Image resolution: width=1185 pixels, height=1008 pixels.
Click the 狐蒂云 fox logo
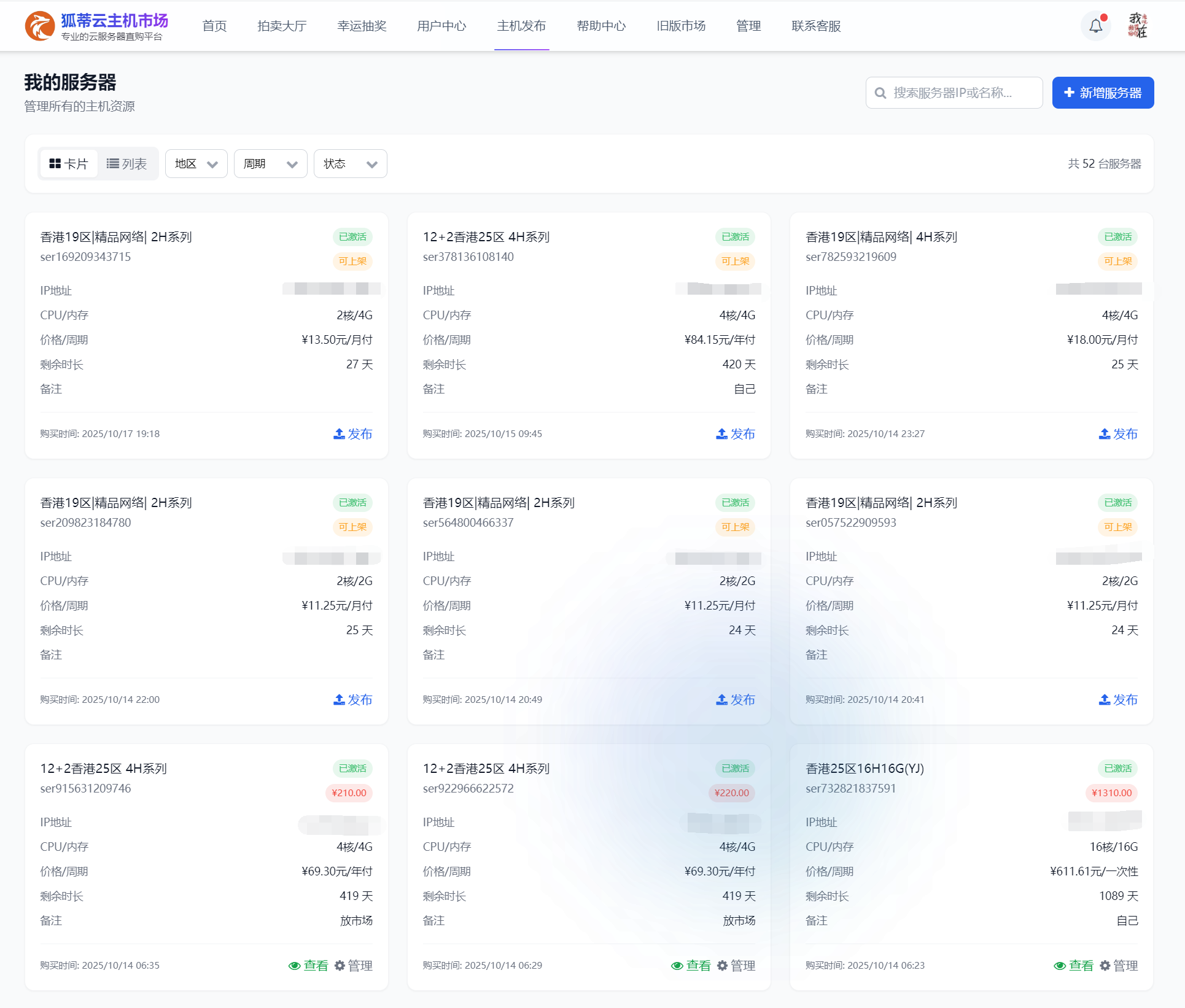(39, 26)
